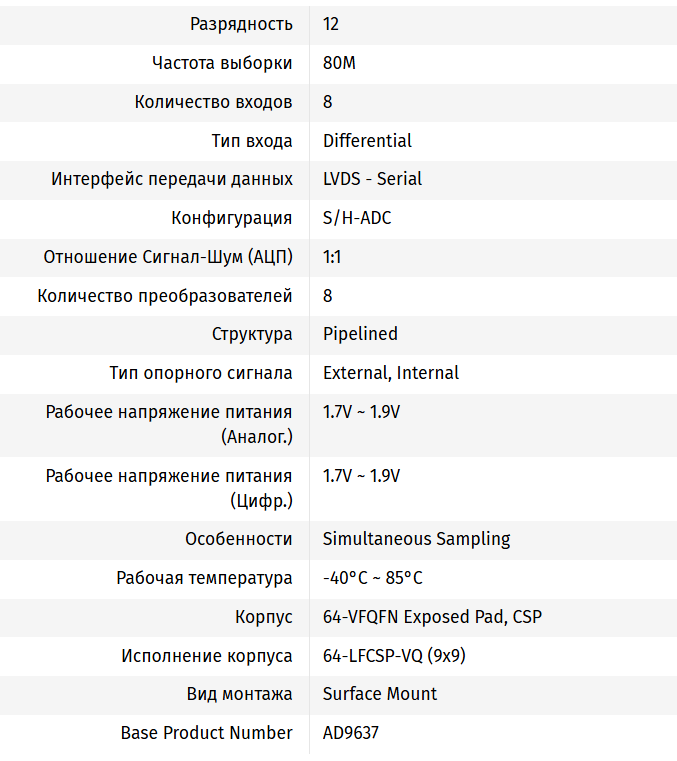Click the "AD9637" base product number

pyautogui.click(x=351, y=733)
